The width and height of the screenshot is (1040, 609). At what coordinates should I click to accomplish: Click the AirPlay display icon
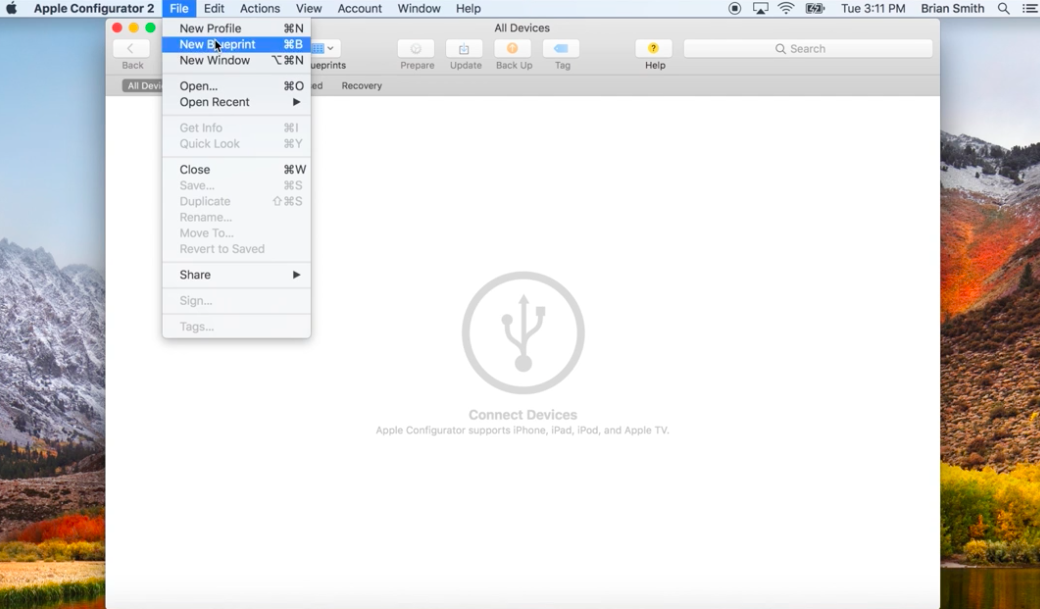point(760,9)
